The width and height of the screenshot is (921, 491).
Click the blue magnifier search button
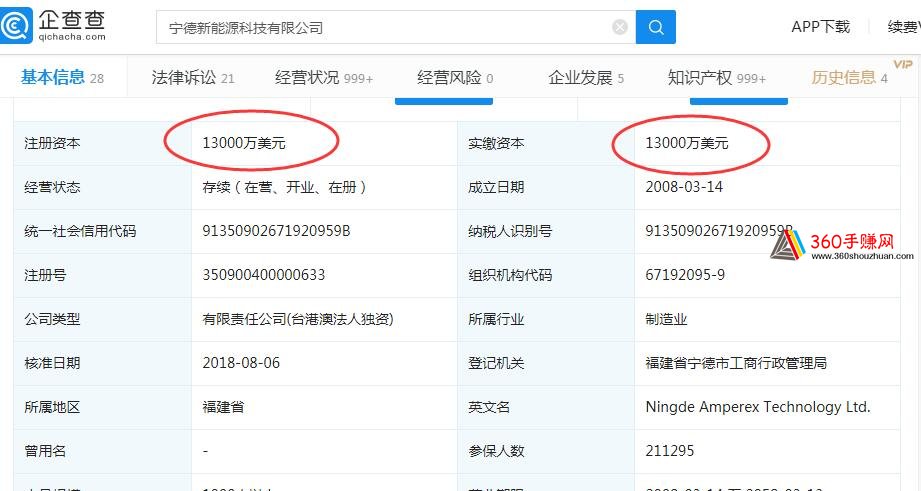click(x=656, y=27)
